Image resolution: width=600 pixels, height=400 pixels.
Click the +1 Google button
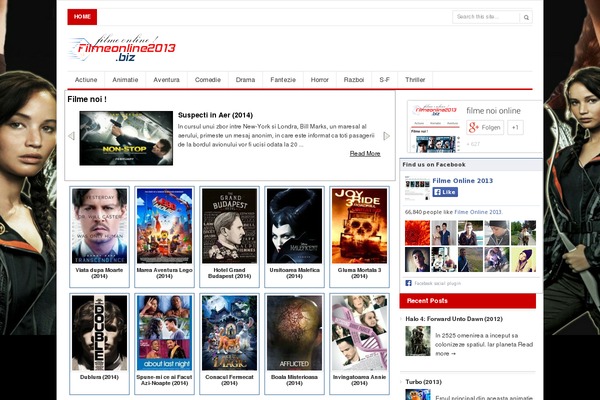coord(515,127)
